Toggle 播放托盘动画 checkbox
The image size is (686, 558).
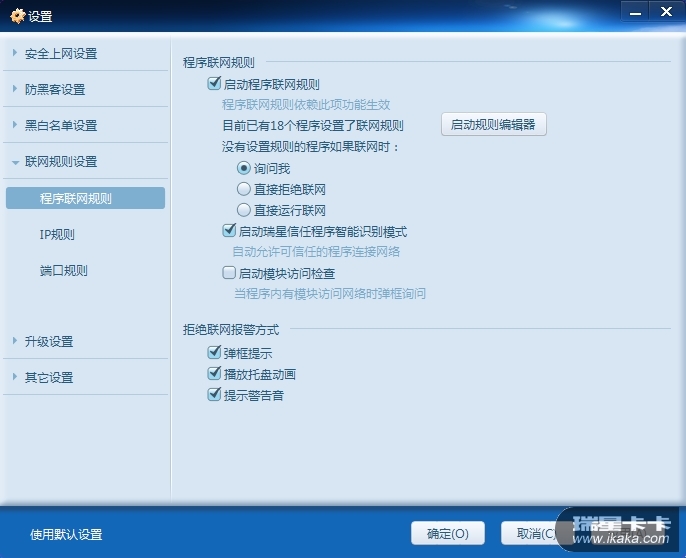pyautogui.click(x=214, y=373)
